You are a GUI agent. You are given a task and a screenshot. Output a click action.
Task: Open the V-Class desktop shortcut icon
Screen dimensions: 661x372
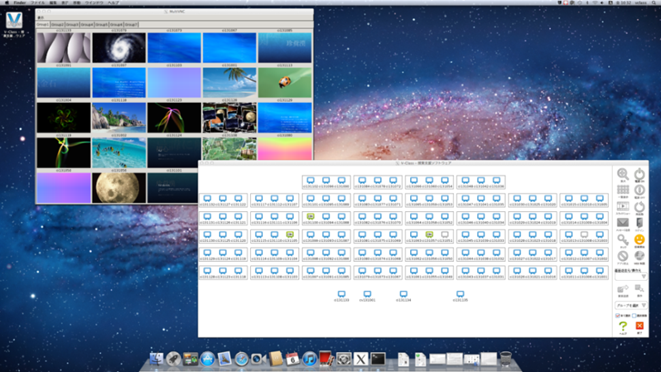[x=14, y=20]
